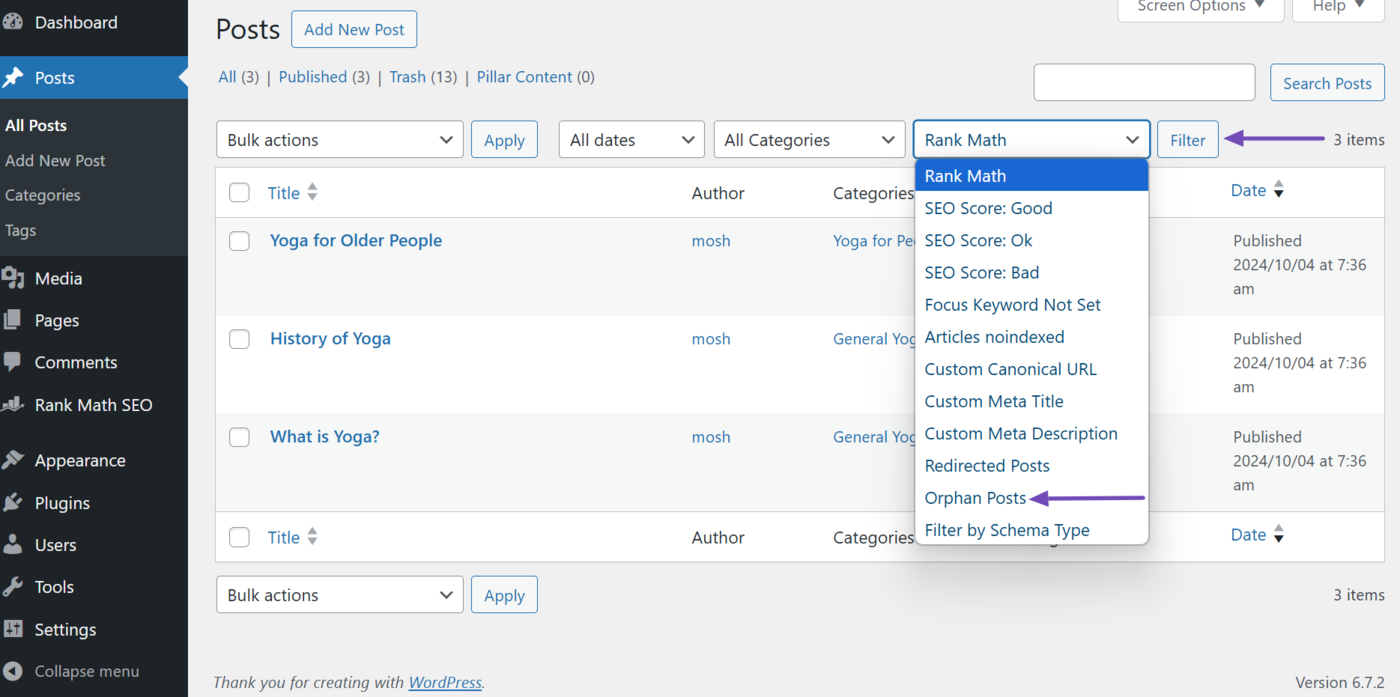
Task: Click author mosh in History of Yoga row
Action: 711,339
